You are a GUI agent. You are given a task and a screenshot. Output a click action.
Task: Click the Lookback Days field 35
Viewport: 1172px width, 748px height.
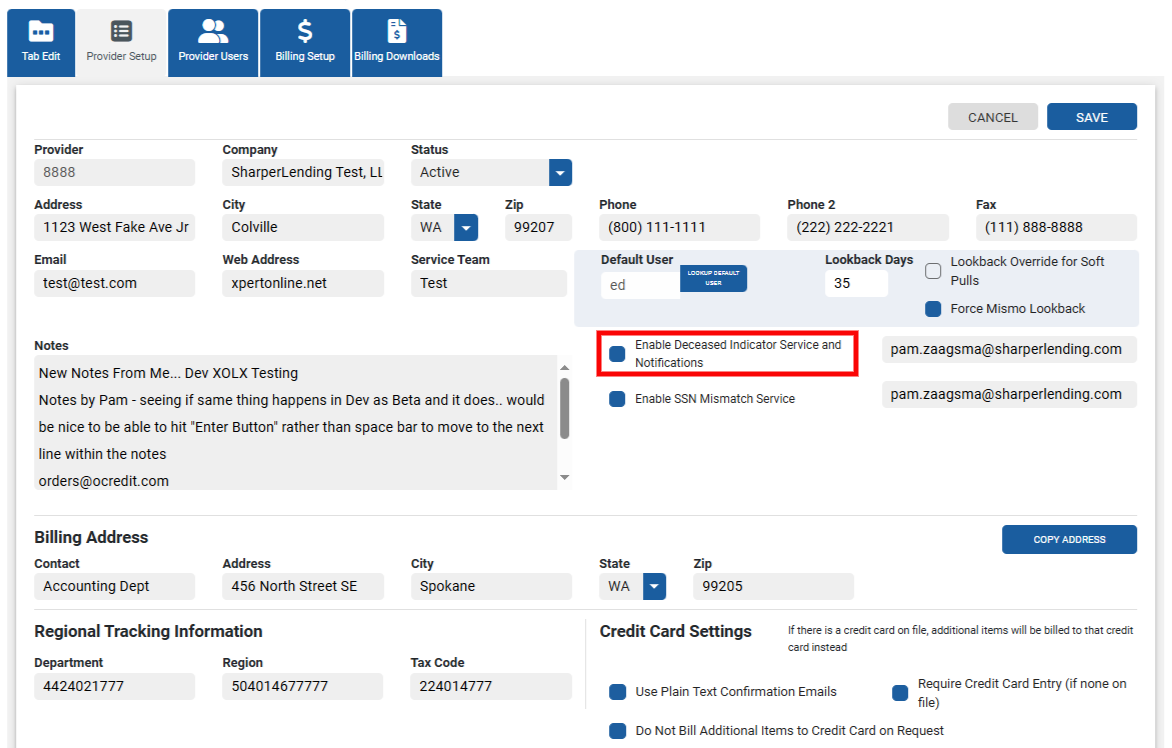(857, 283)
